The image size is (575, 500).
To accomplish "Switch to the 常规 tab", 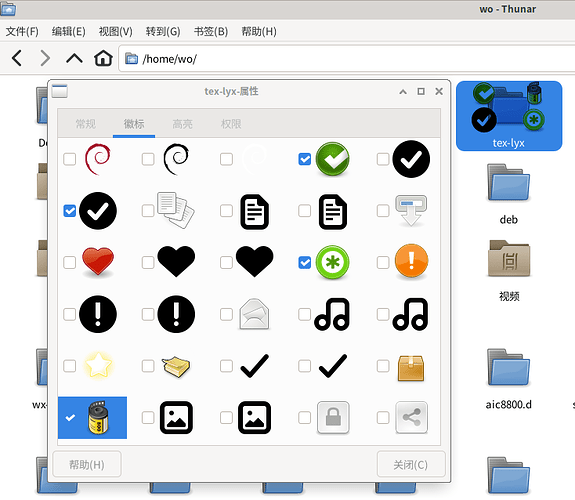I will 85,124.
